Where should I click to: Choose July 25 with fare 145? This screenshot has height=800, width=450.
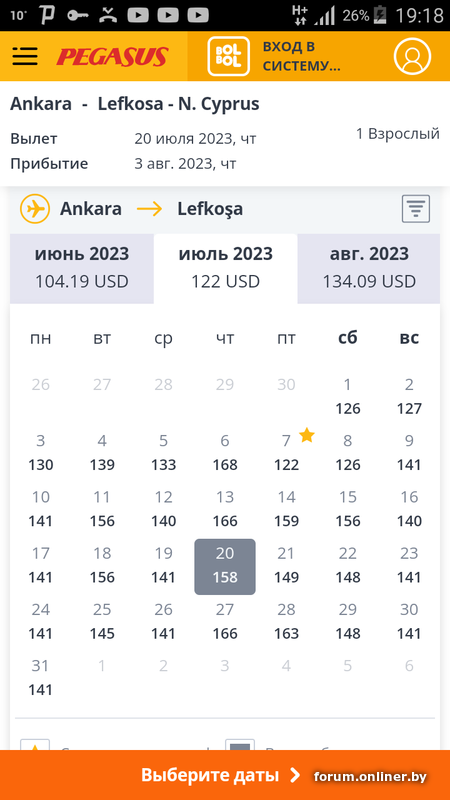tap(102, 622)
